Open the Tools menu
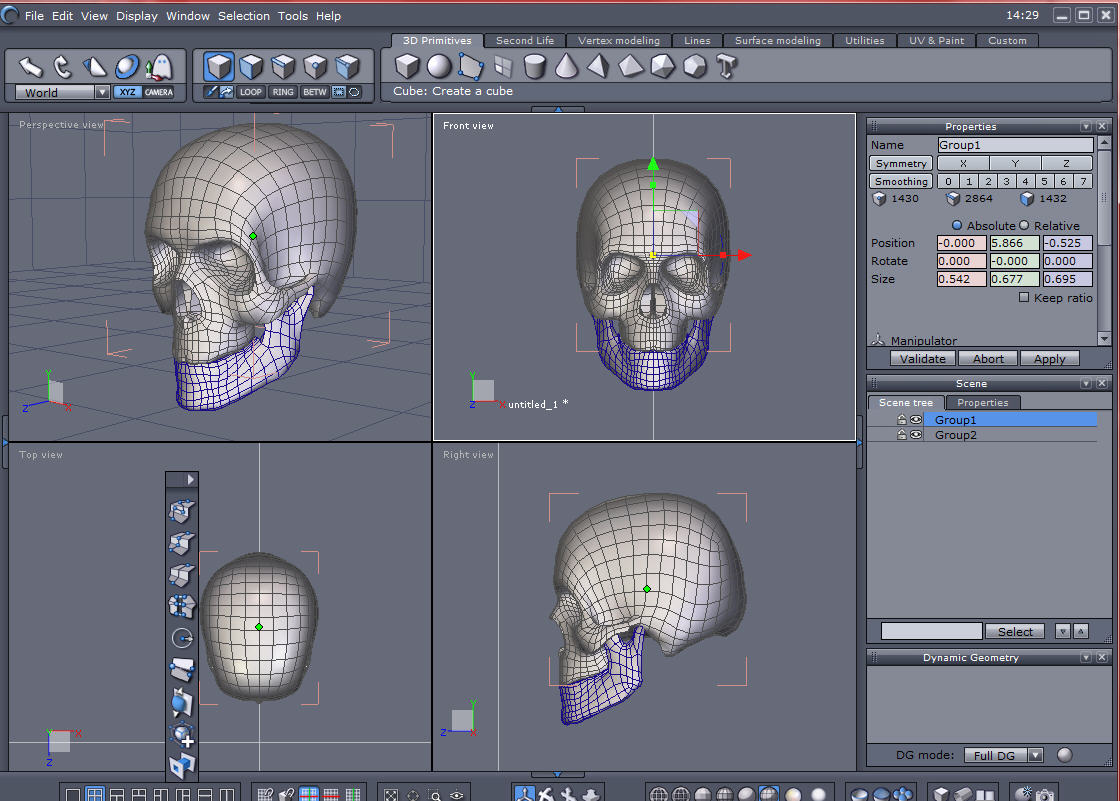The height and width of the screenshot is (801, 1120). pyautogui.click(x=293, y=16)
